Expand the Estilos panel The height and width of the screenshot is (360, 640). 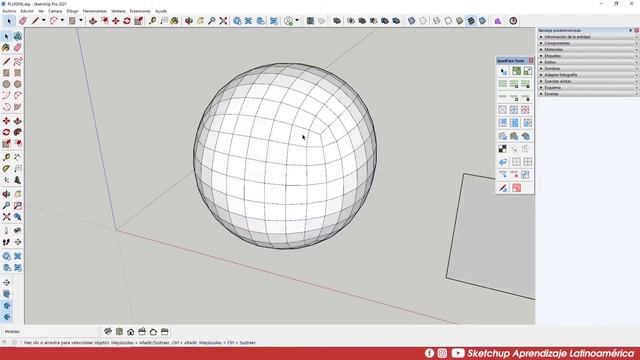588,62
